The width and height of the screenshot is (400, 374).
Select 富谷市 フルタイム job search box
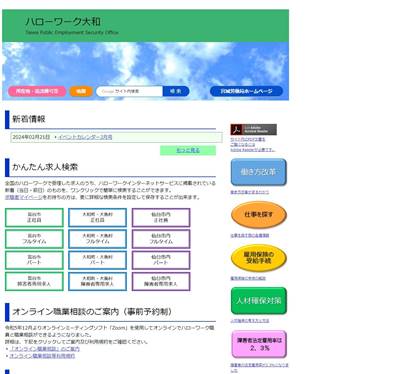pos(34,239)
